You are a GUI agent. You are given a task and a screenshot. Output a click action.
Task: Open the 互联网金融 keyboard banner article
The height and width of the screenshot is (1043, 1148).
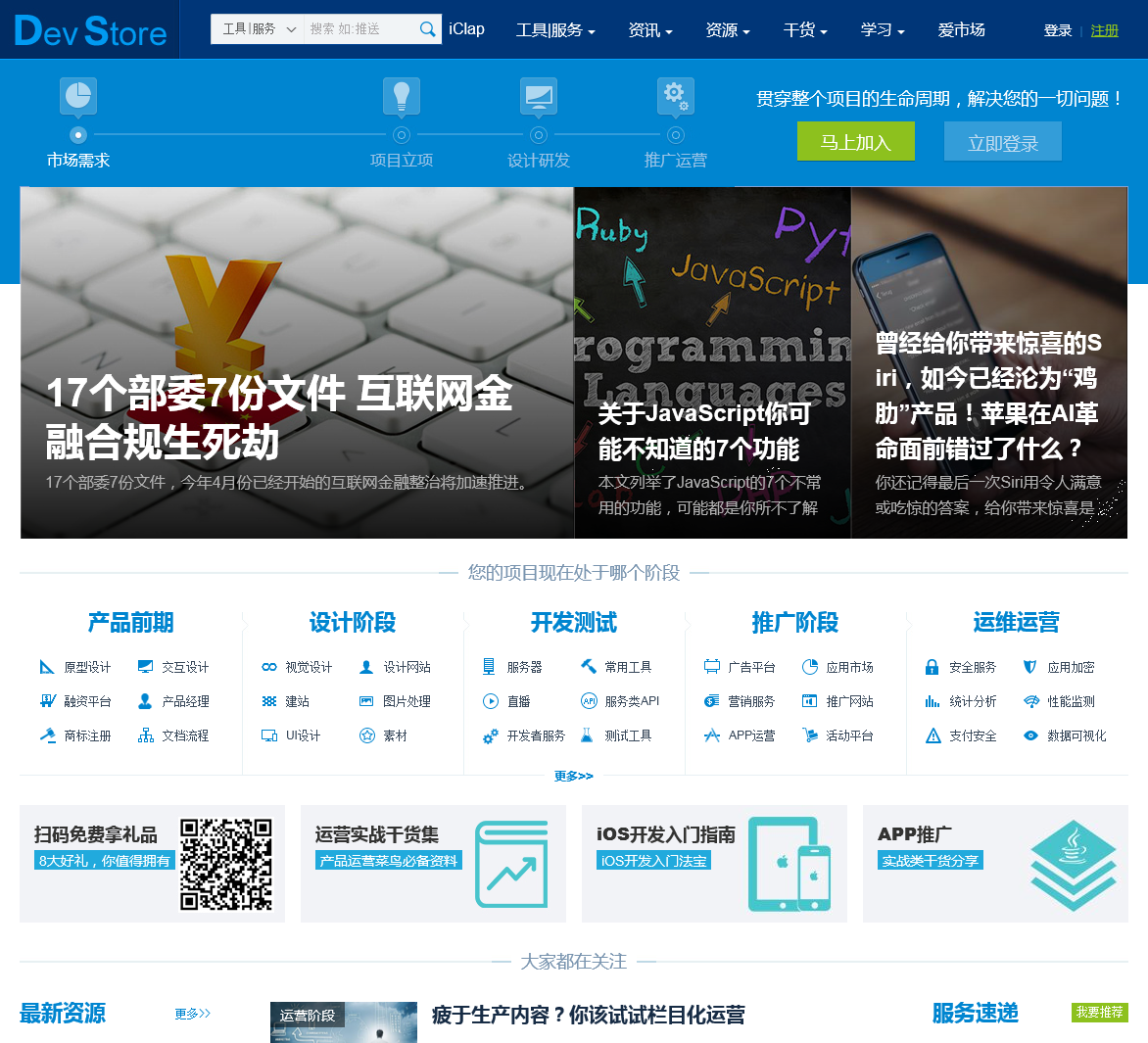click(x=297, y=363)
